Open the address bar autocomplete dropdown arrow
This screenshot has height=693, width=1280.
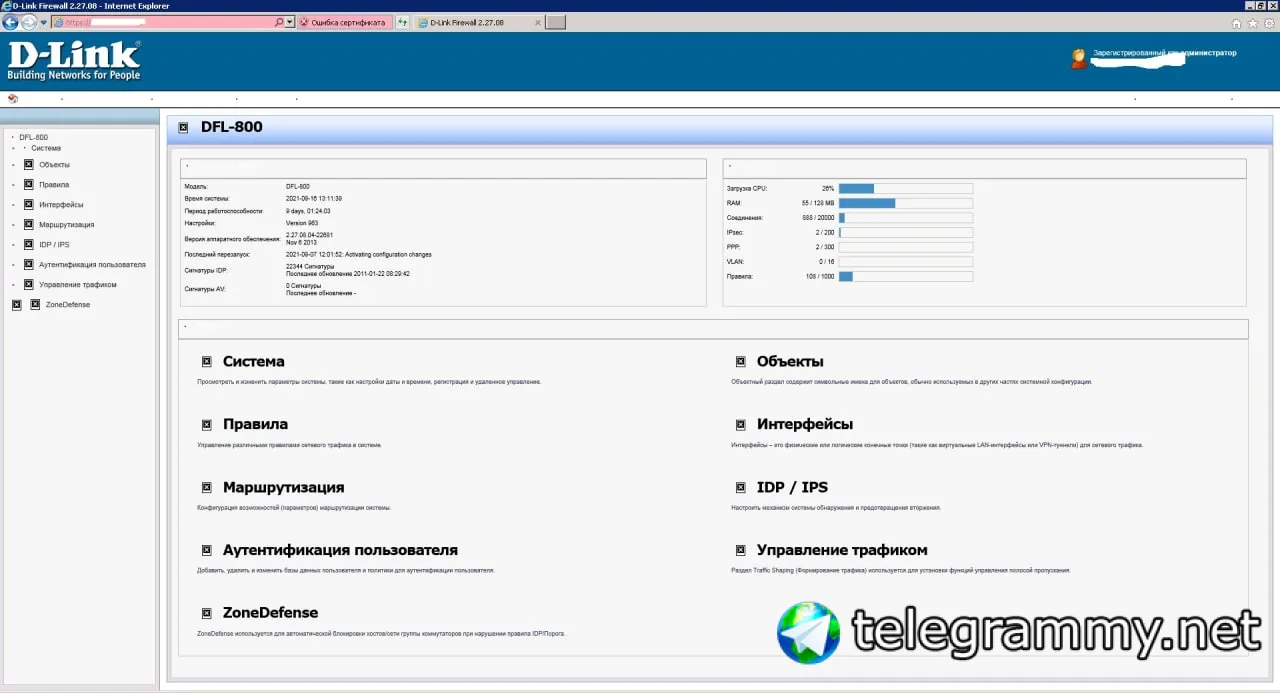(290, 22)
